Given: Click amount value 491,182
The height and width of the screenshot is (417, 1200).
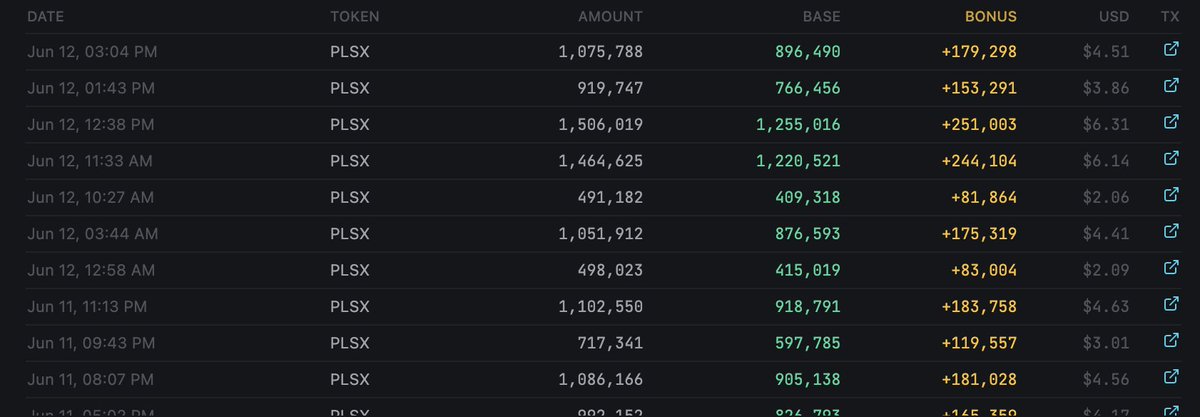Looking at the screenshot, I should click(x=610, y=198).
